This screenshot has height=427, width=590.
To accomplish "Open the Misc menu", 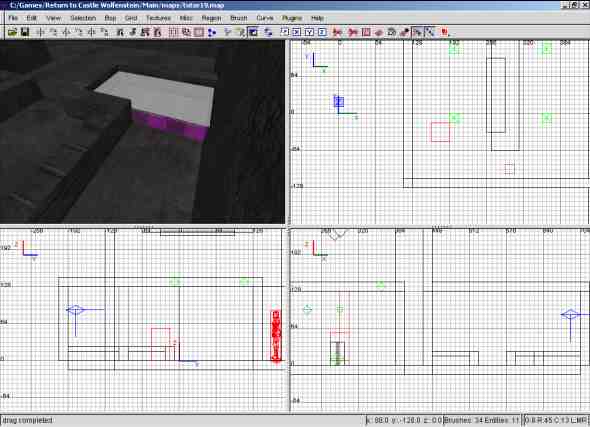I will [x=186, y=18].
